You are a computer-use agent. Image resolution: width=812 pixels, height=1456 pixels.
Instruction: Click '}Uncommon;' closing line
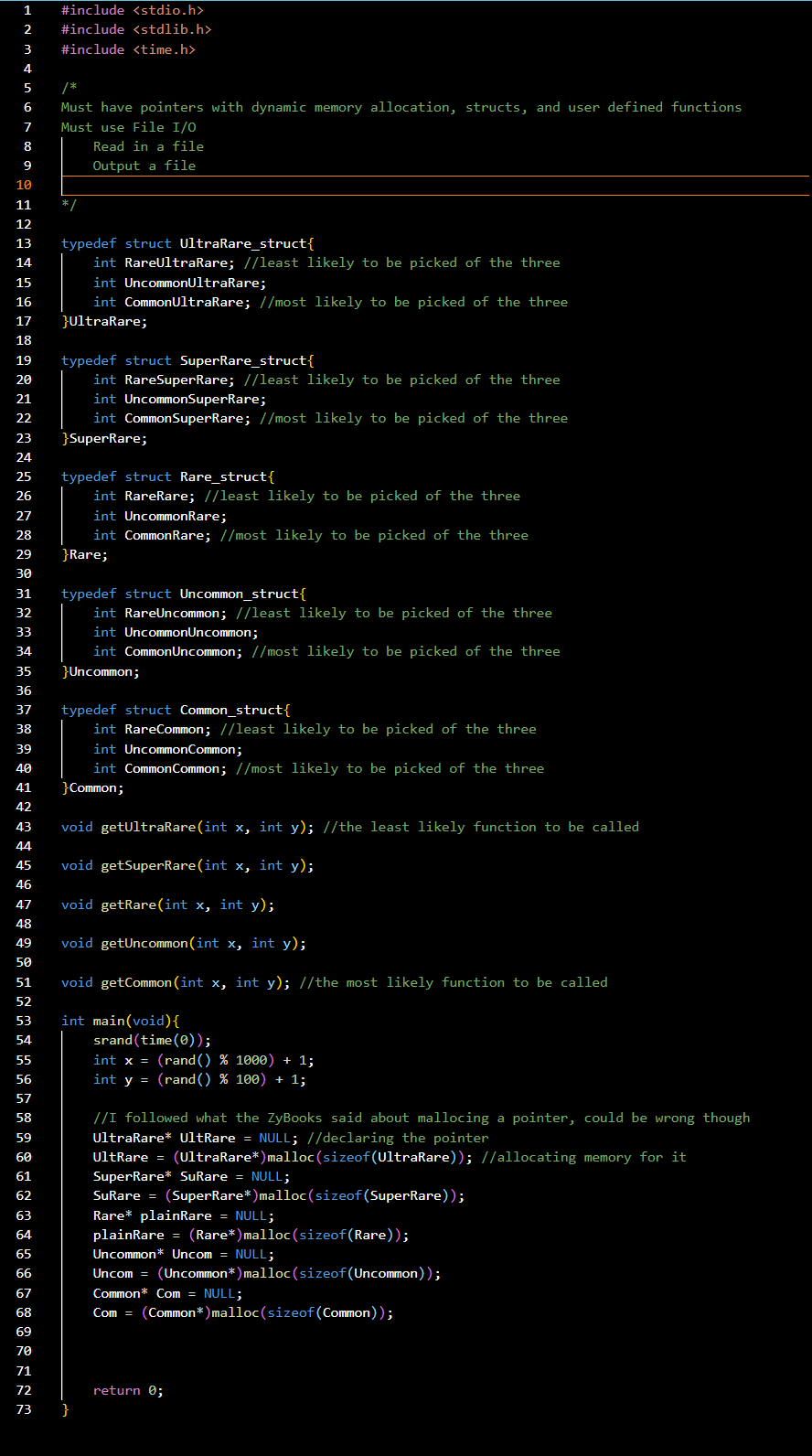101,671
